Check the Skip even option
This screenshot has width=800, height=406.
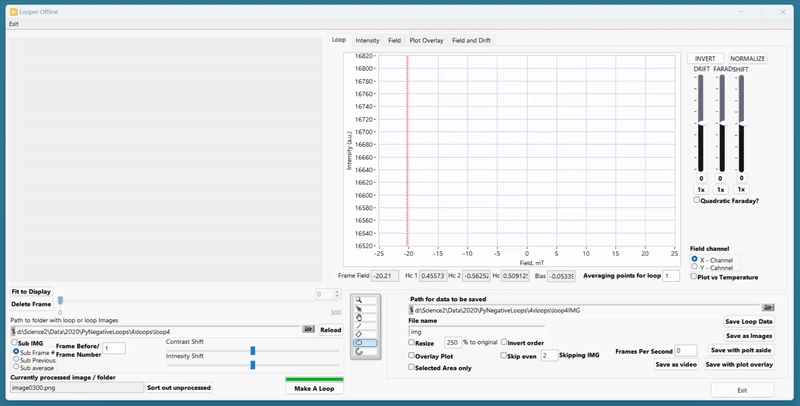point(504,355)
